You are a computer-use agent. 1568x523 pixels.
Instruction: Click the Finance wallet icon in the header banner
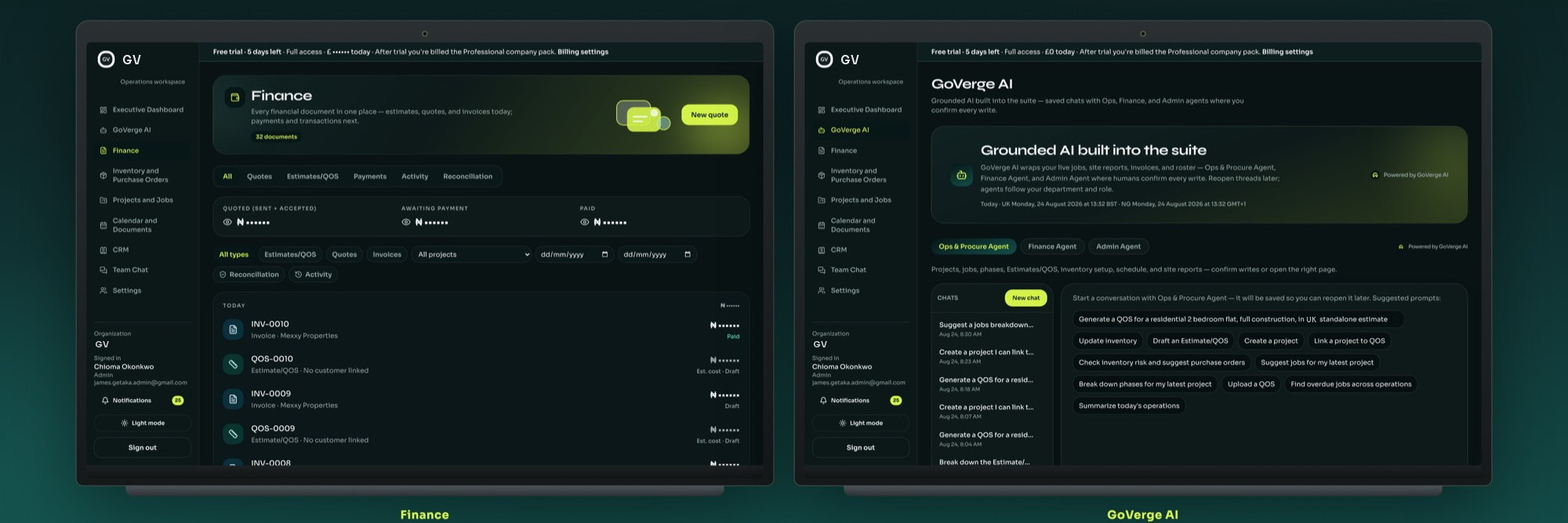(234, 98)
